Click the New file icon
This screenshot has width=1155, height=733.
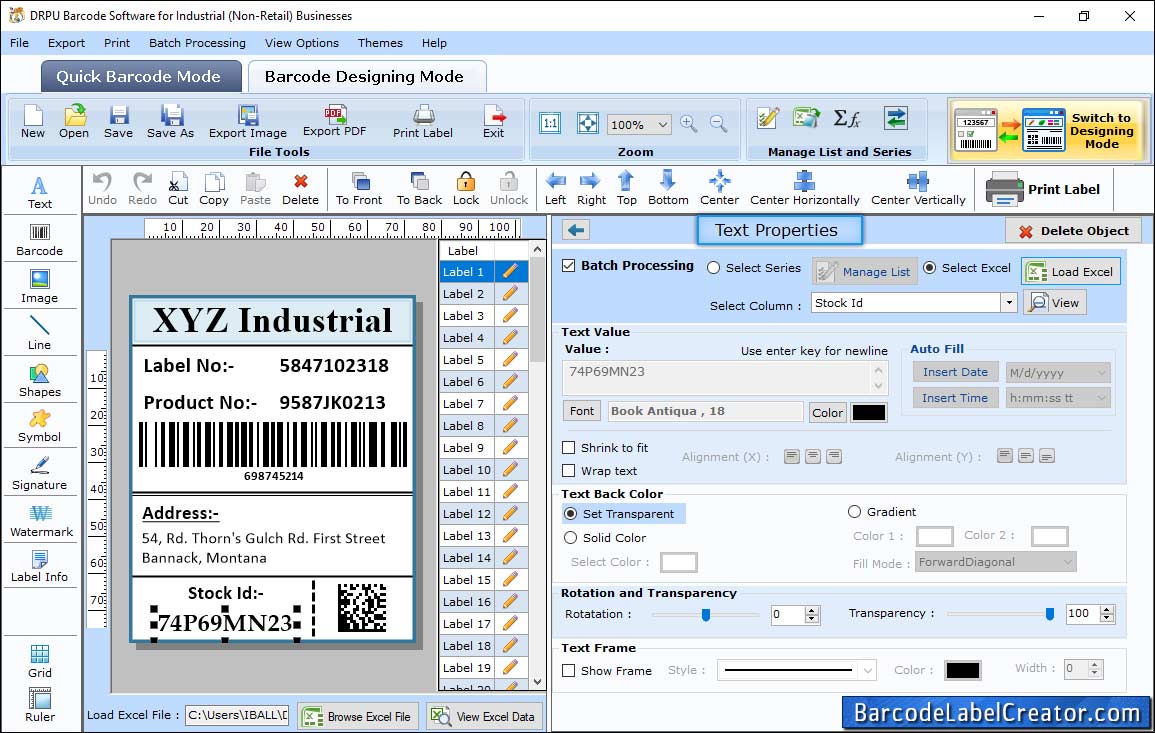tap(32, 122)
